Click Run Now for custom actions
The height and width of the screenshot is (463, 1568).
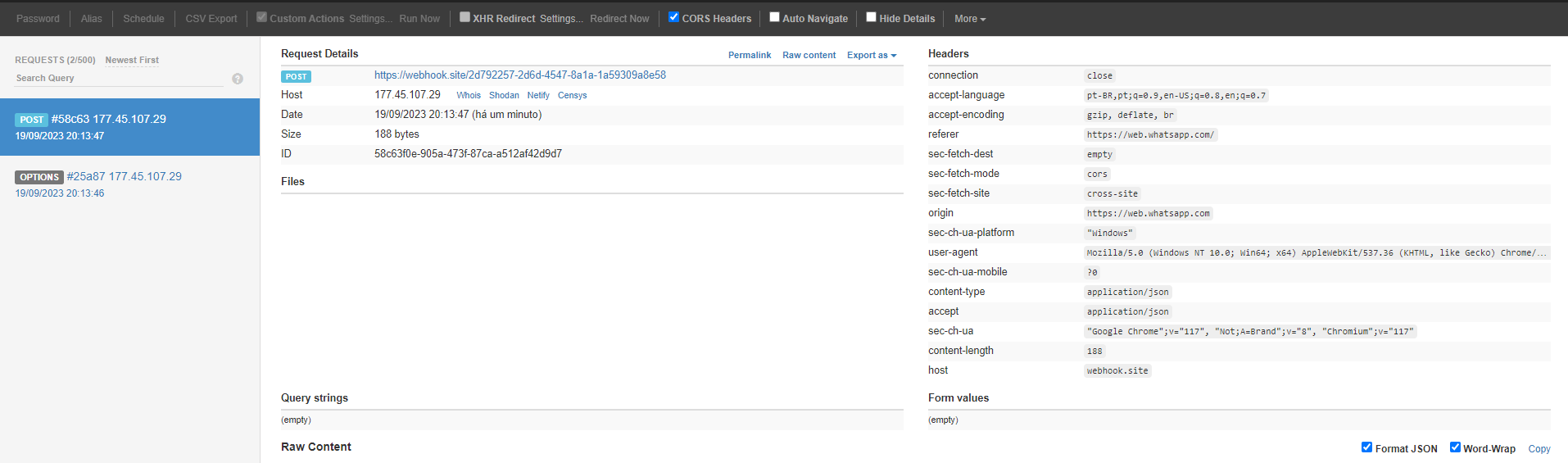pyautogui.click(x=419, y=19)
